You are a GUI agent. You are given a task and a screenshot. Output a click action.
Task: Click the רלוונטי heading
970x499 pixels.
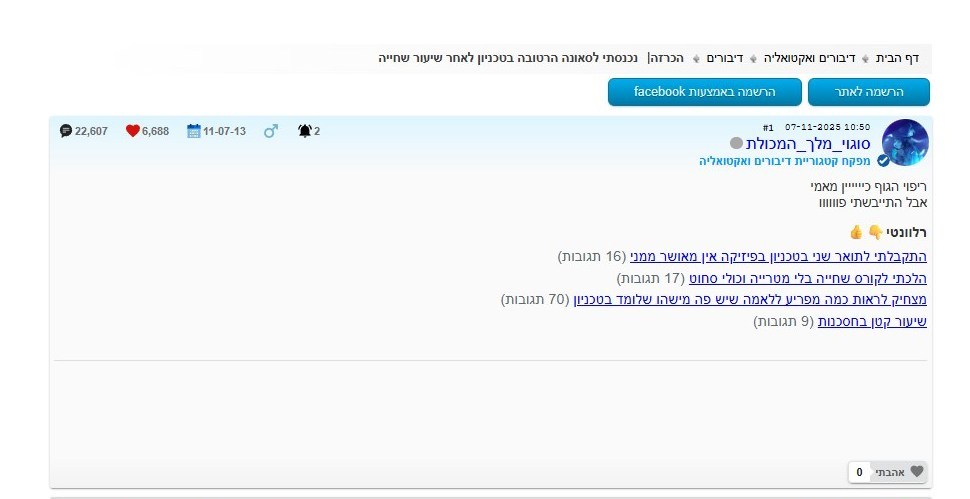pyautogui.click(x=906, y=233)
